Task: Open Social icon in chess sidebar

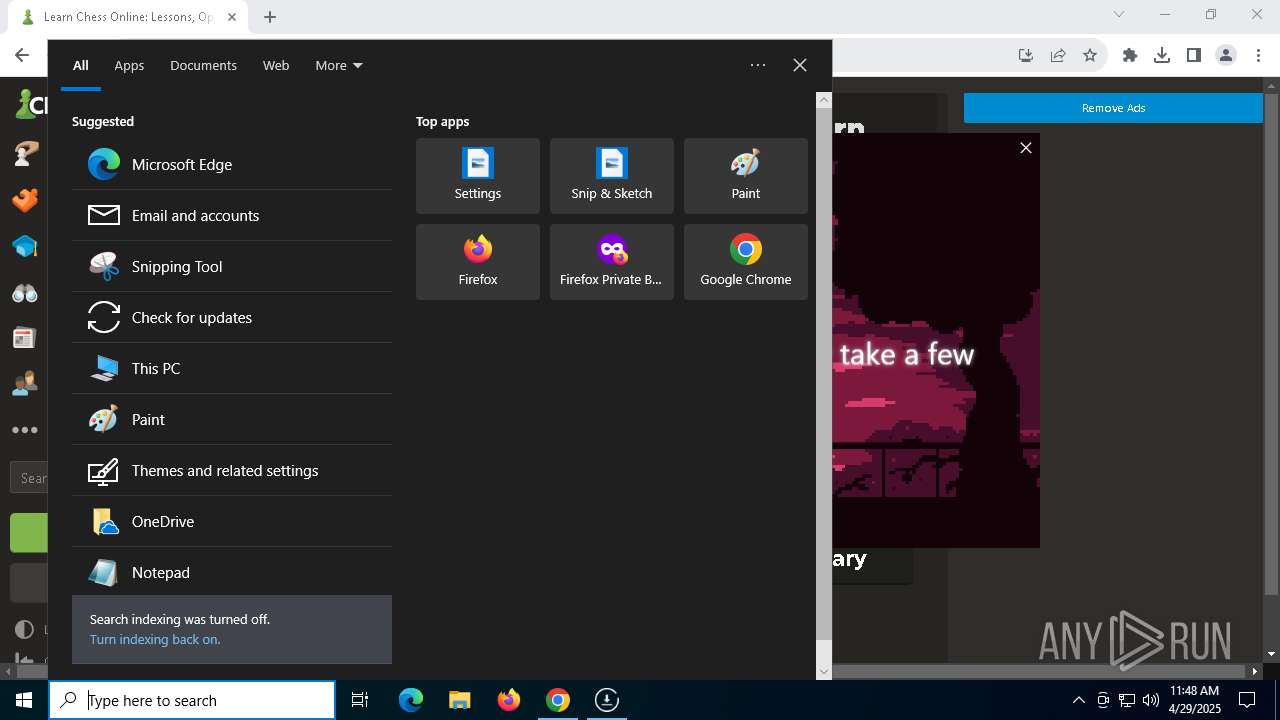Action: (x=25, y=383)
